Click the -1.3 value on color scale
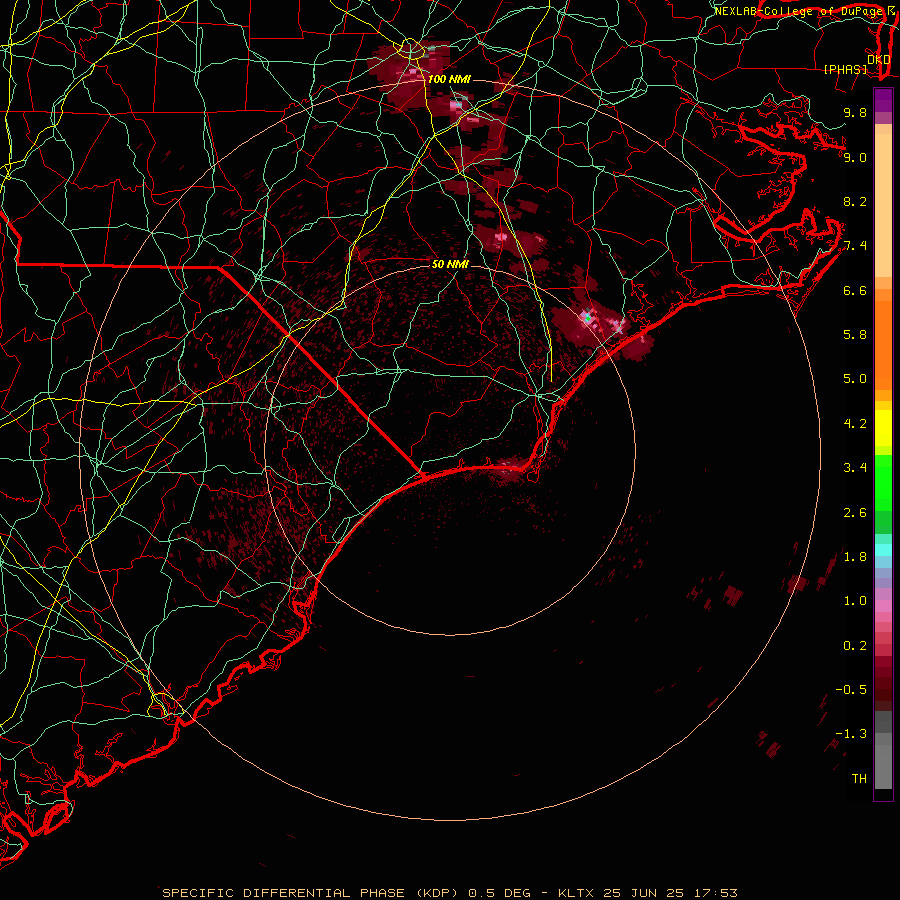This screenshot has height=900, width=900. [851, 734]
